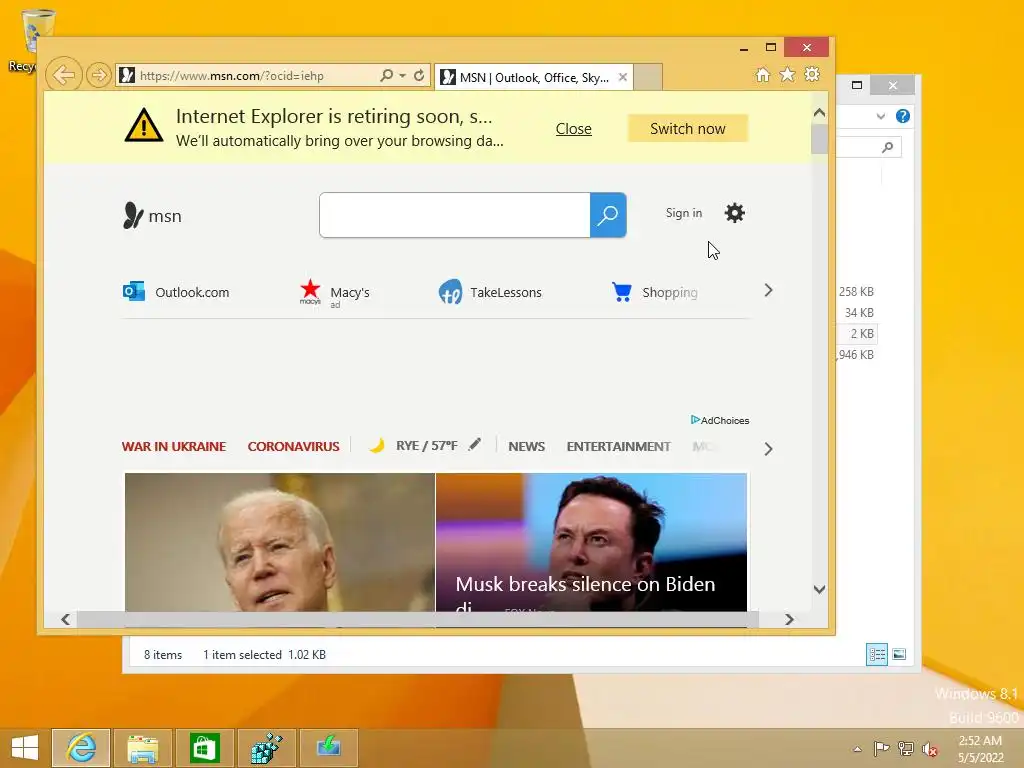Screen dimensions: 1024x768
Task: Click the Switch now button
Action: click(688, 128)
